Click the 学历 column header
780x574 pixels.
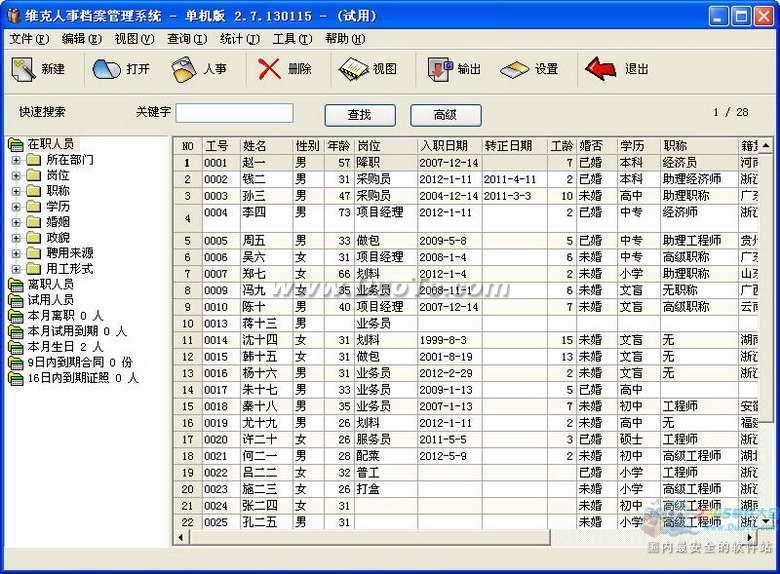[639, 146]
